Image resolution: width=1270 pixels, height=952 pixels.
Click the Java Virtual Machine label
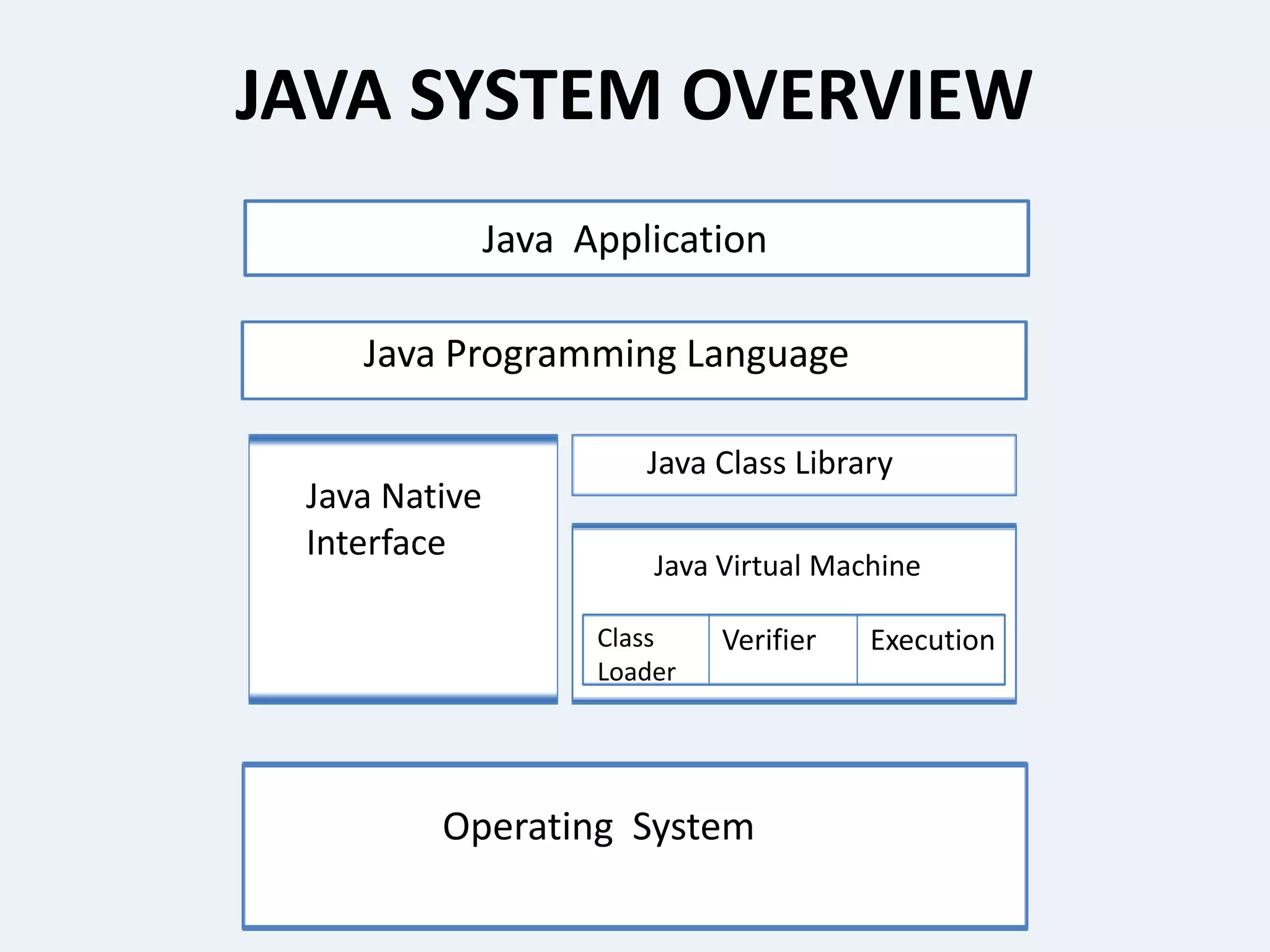[x=786, y=566]
